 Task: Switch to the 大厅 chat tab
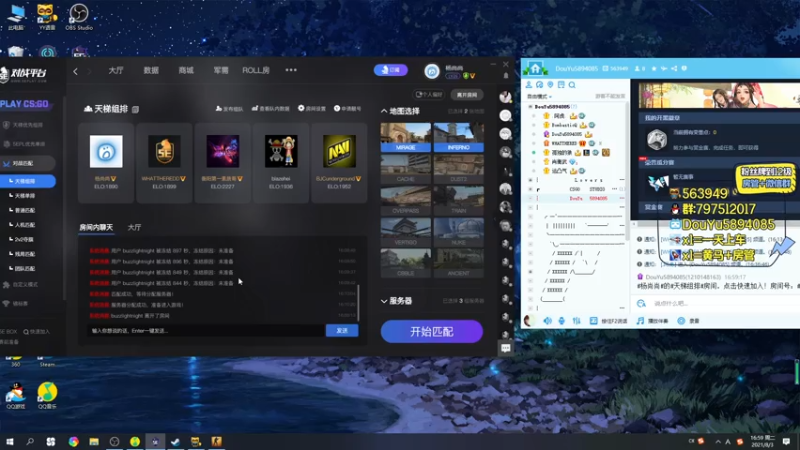134,228
